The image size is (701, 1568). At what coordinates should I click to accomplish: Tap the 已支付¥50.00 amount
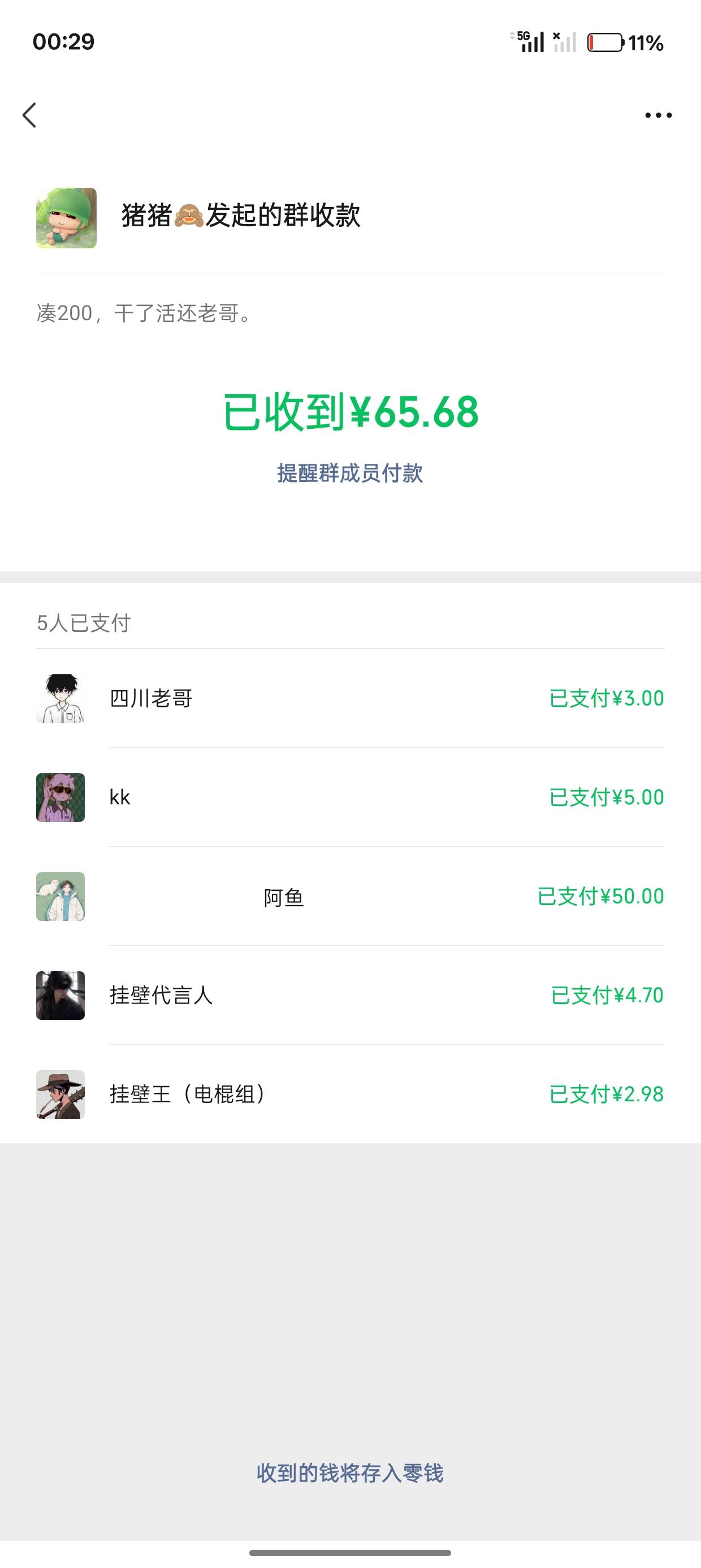600,897
